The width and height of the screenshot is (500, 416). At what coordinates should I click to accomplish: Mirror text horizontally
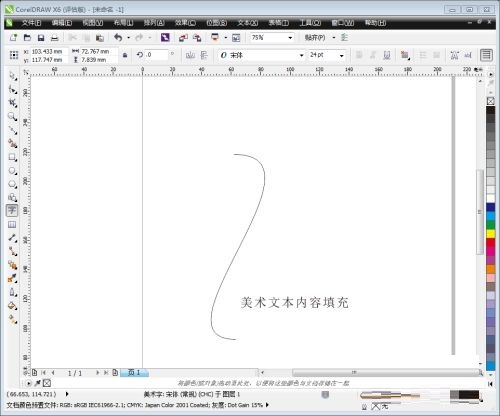pos(190,55)
